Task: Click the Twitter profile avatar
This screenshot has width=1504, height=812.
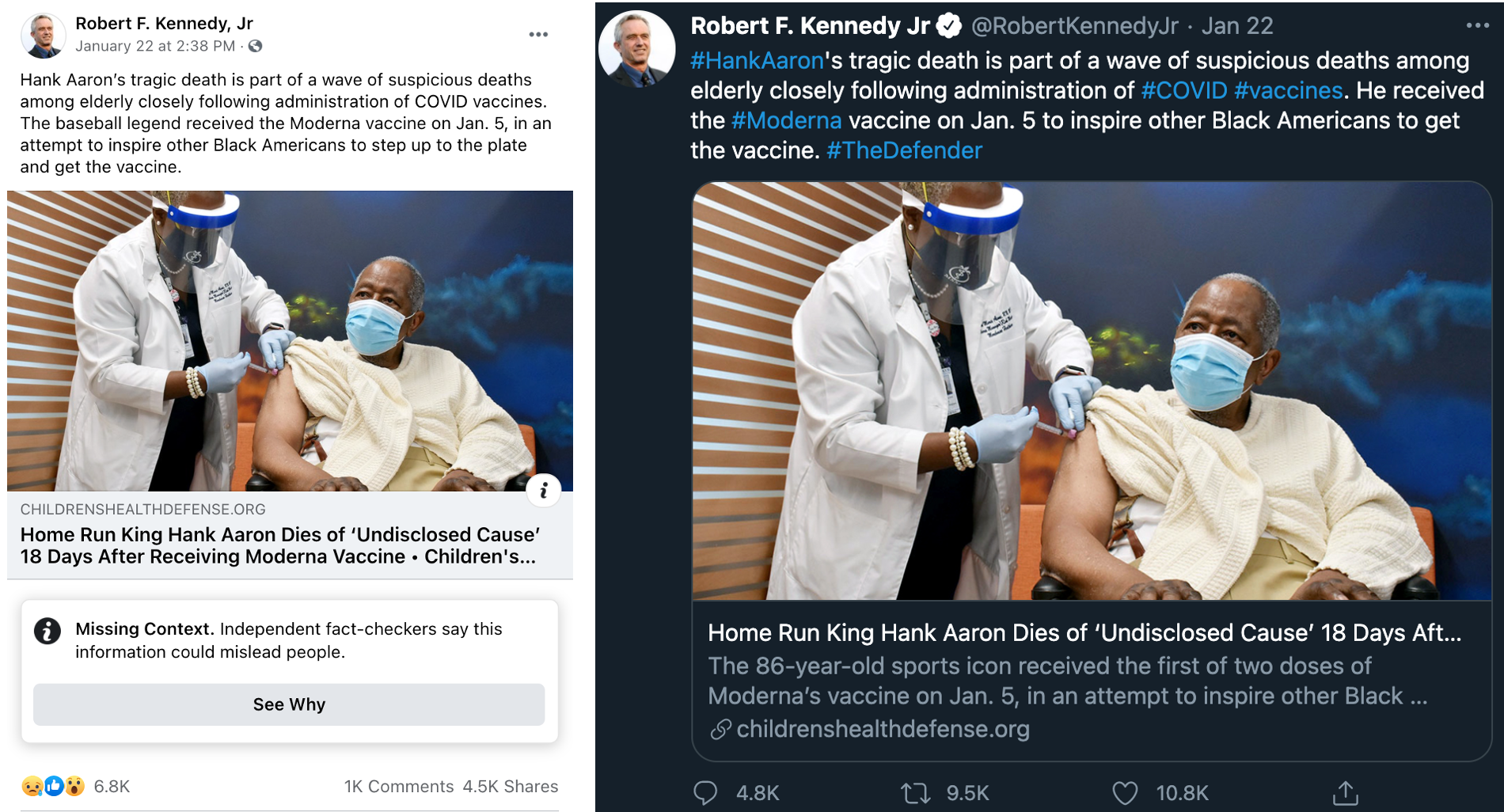Action: (636, 47)
